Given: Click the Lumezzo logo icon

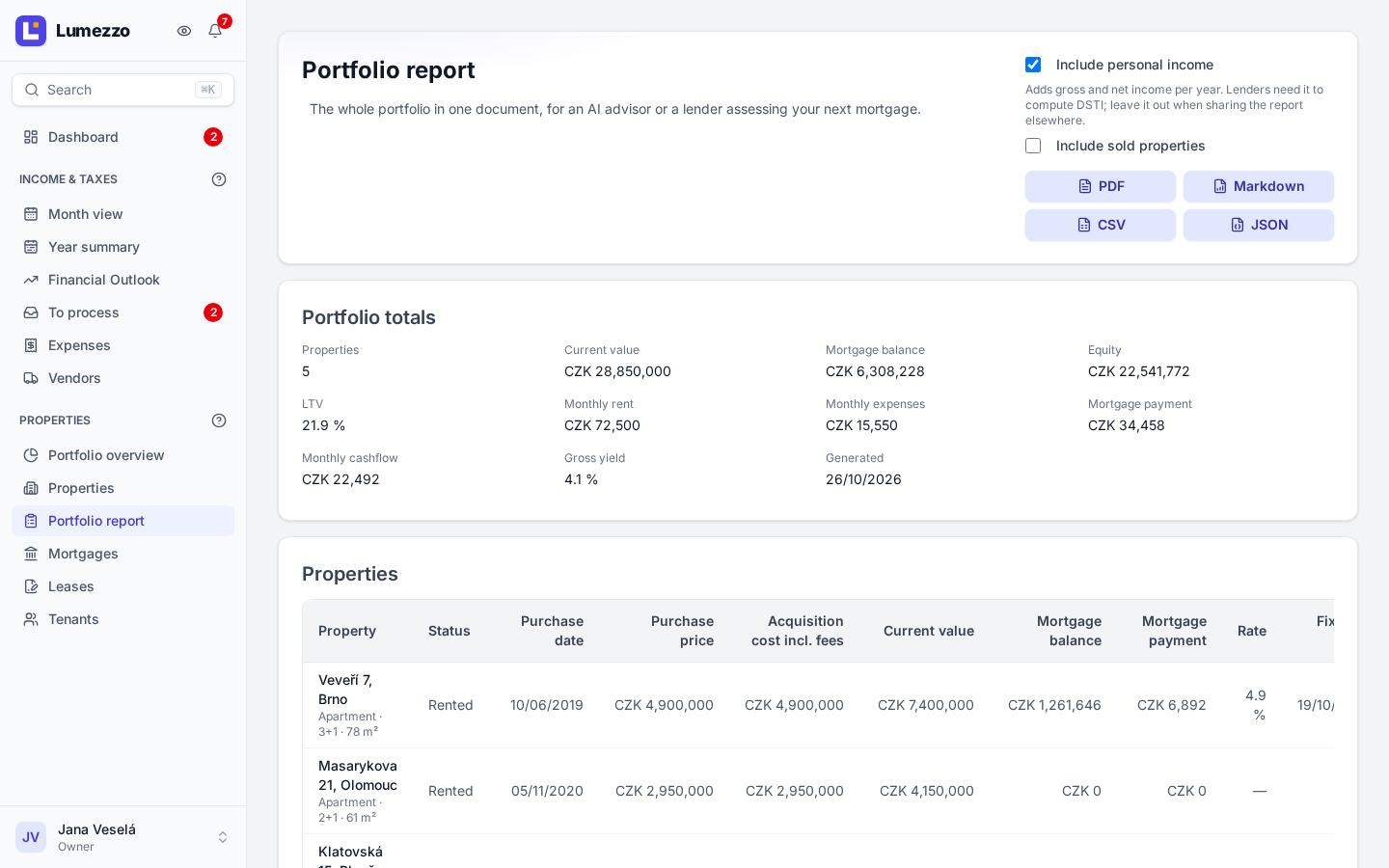Looking at the screenshot, I should 31,31.
